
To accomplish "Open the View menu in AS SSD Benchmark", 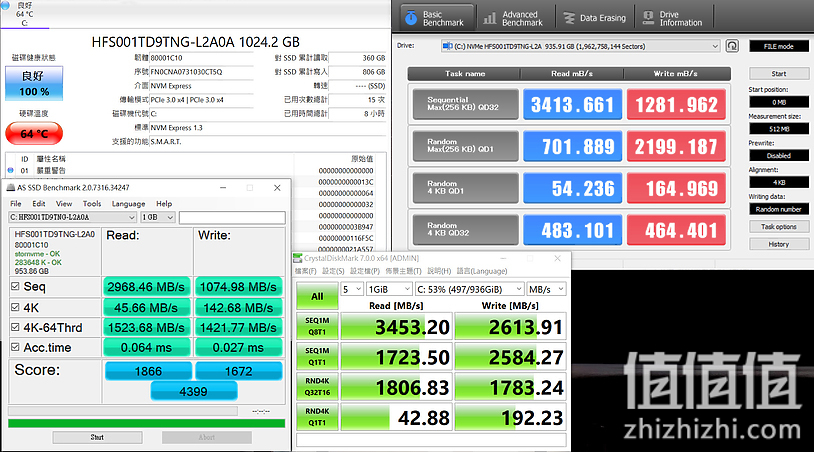I will pyautogui.click(x=64, y=203).
